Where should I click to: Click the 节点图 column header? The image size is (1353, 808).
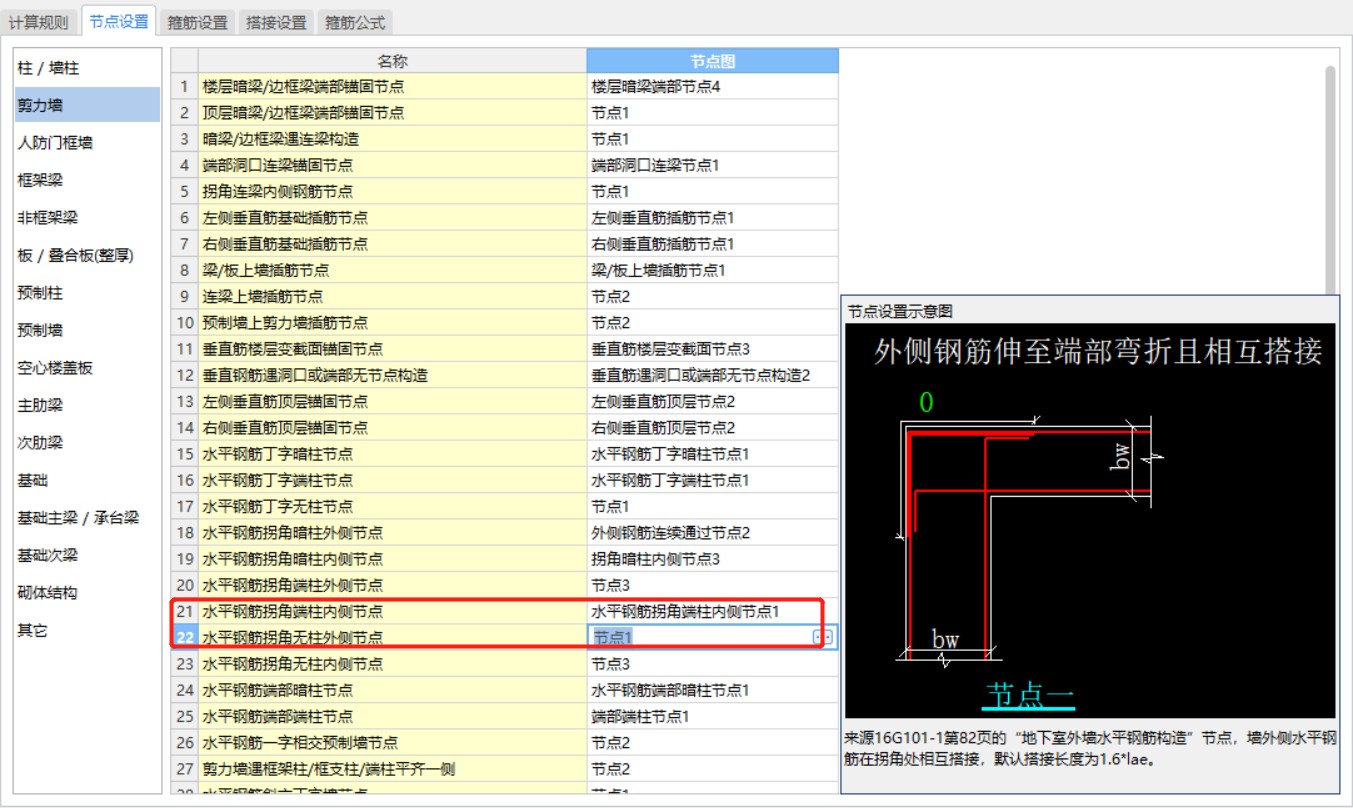click(713, 61)
